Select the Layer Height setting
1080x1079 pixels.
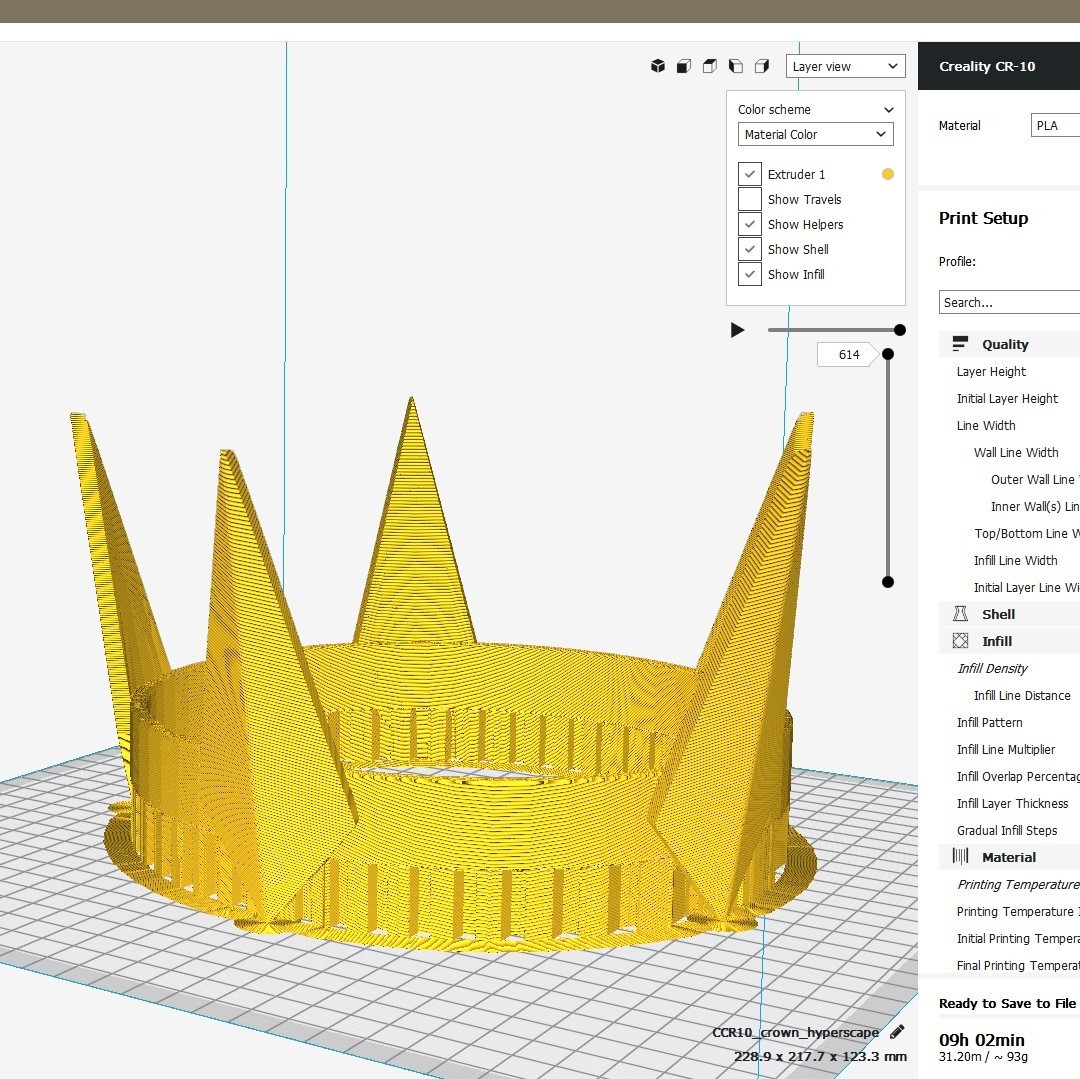(x=990, y=371)
